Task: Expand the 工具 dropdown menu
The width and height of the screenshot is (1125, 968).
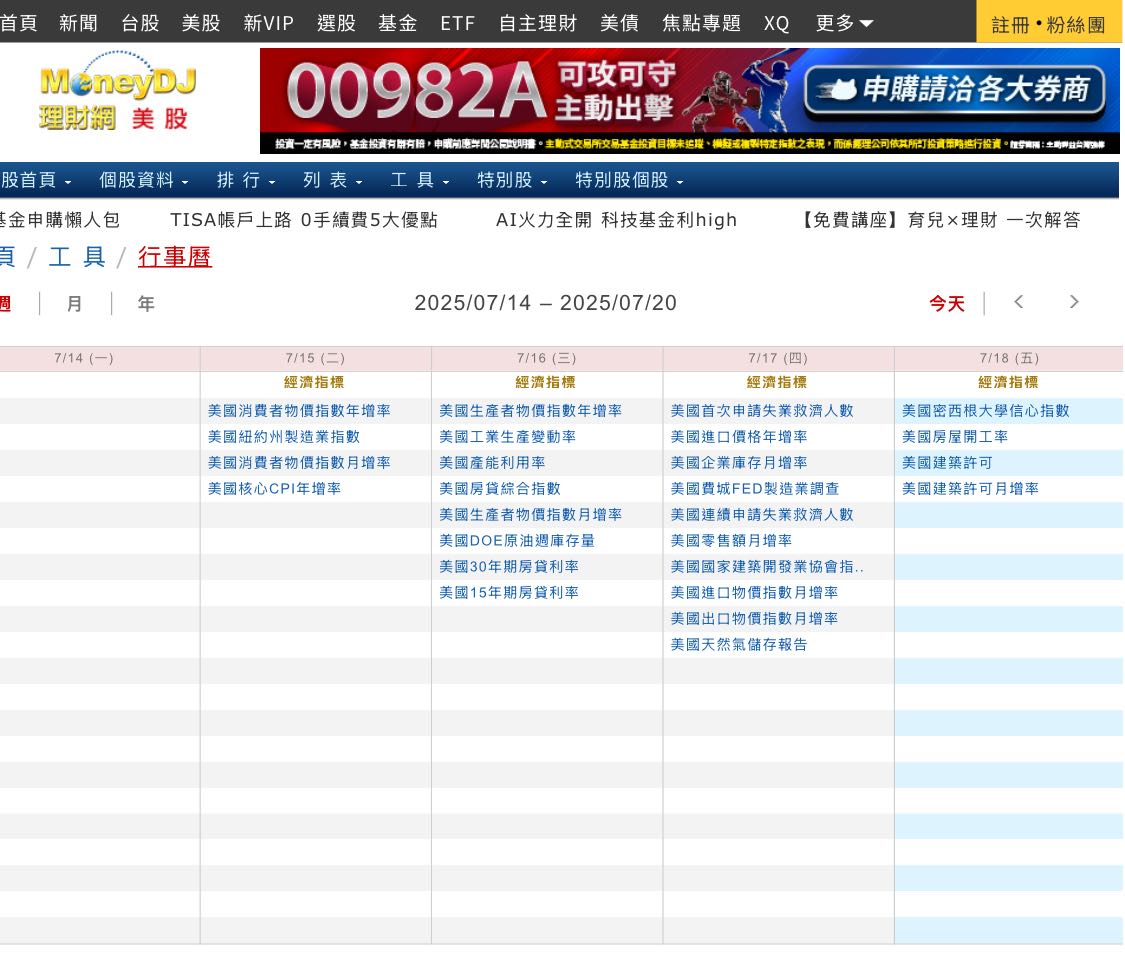Action: pos(420,181)
